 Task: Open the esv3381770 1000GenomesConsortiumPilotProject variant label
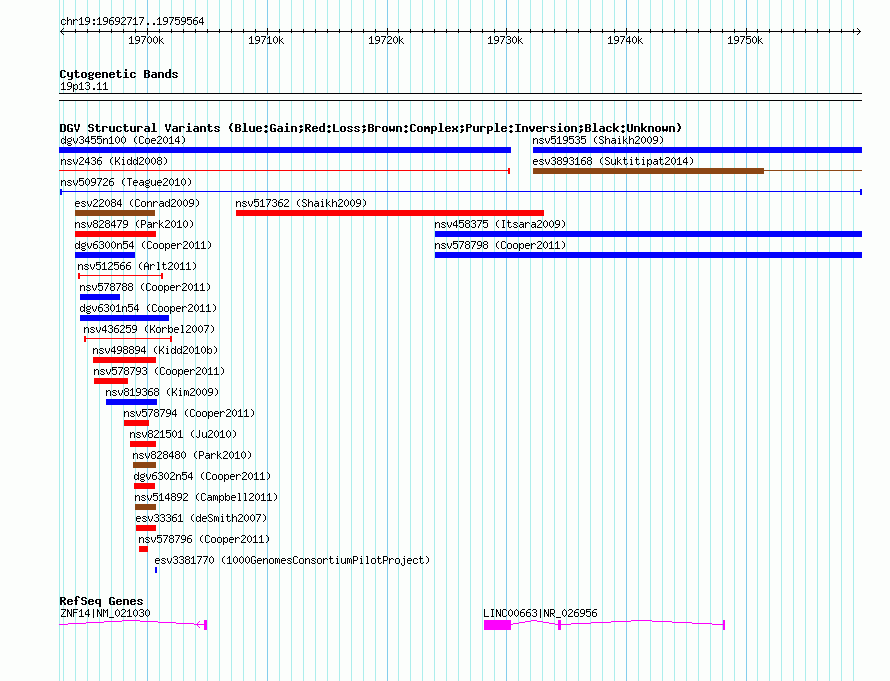point(292,560)
